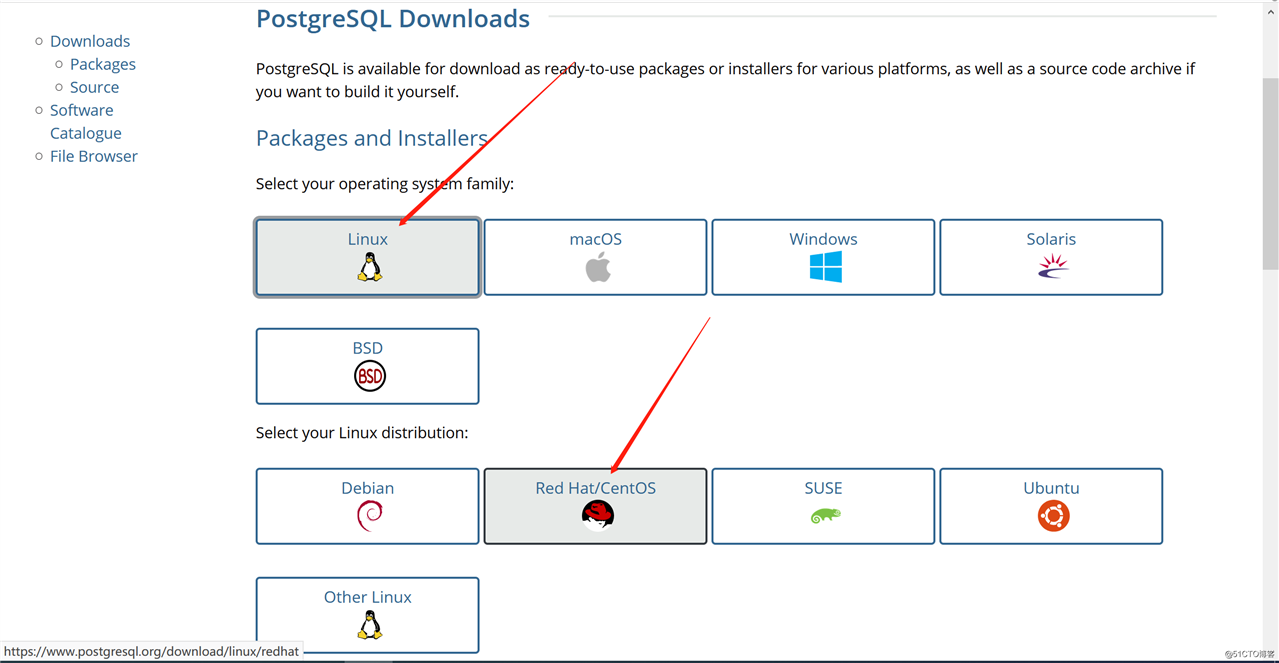Screen dimensions: 1279x663
Task: Select the Linux label text
Action: 368,239
